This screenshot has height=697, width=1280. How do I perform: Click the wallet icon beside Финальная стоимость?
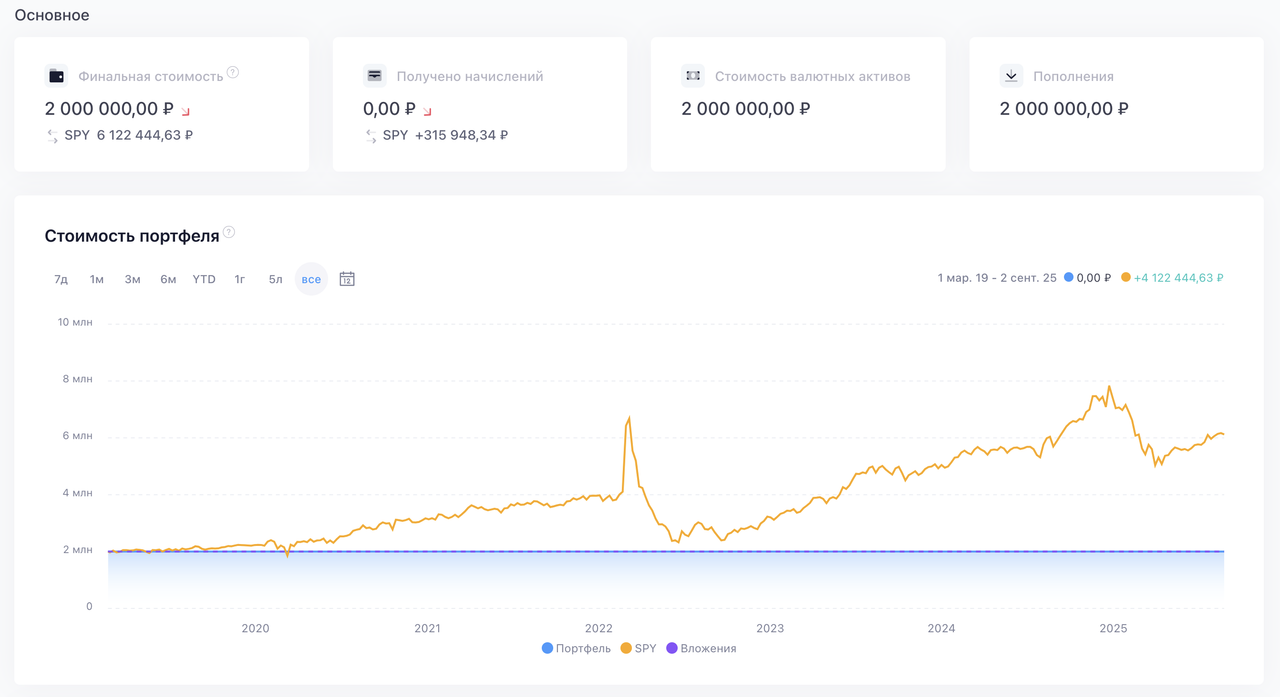(x=56, y=76)
